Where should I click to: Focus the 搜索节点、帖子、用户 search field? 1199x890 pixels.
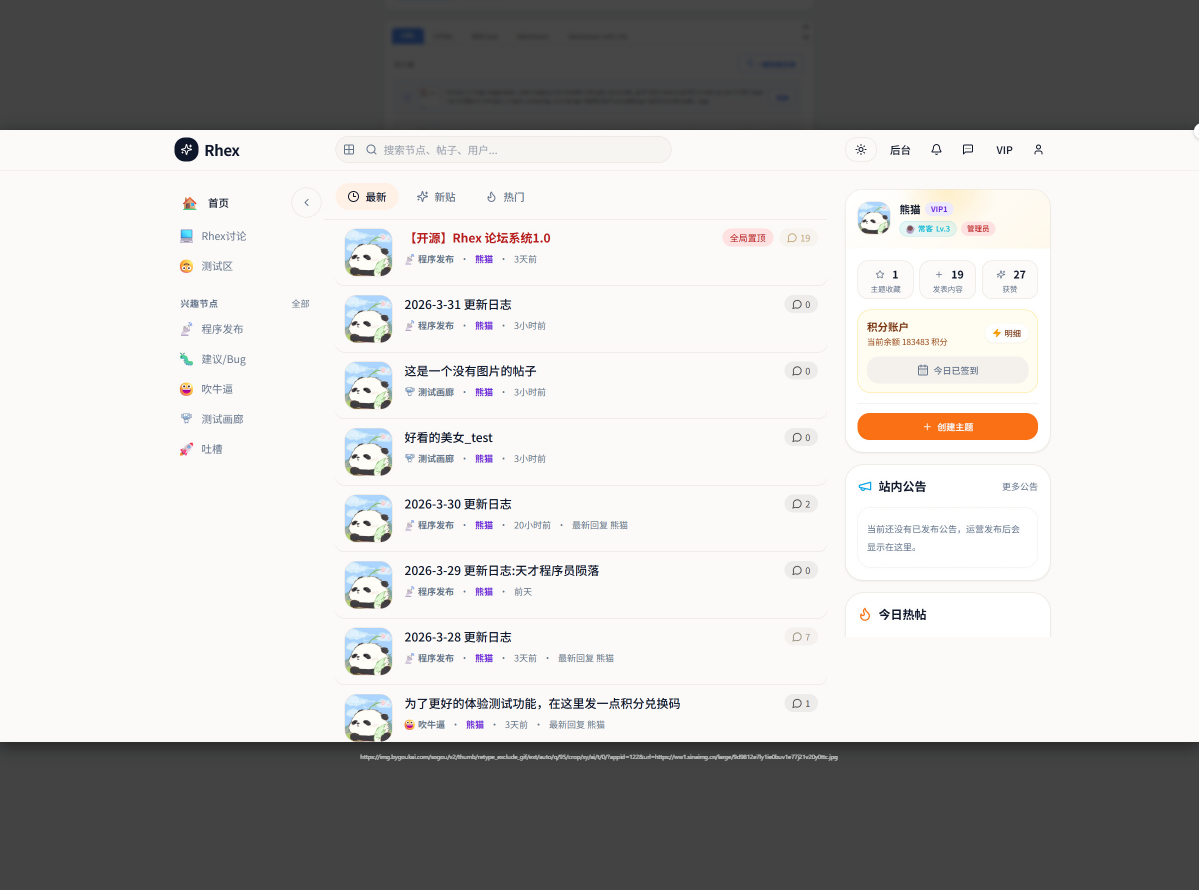[503, 150]
